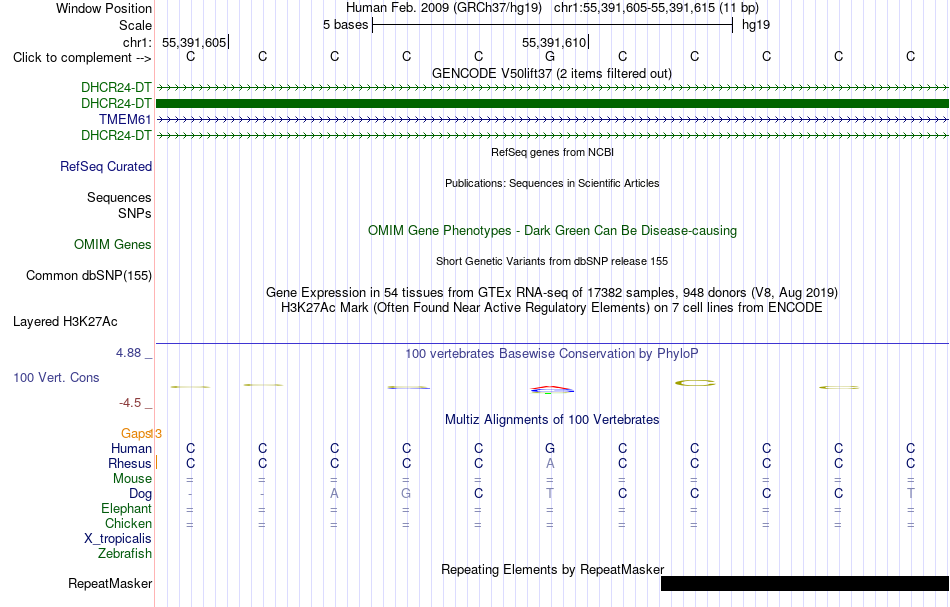
Task: Click the G base in the top sequence row
Action: [550, 57]
